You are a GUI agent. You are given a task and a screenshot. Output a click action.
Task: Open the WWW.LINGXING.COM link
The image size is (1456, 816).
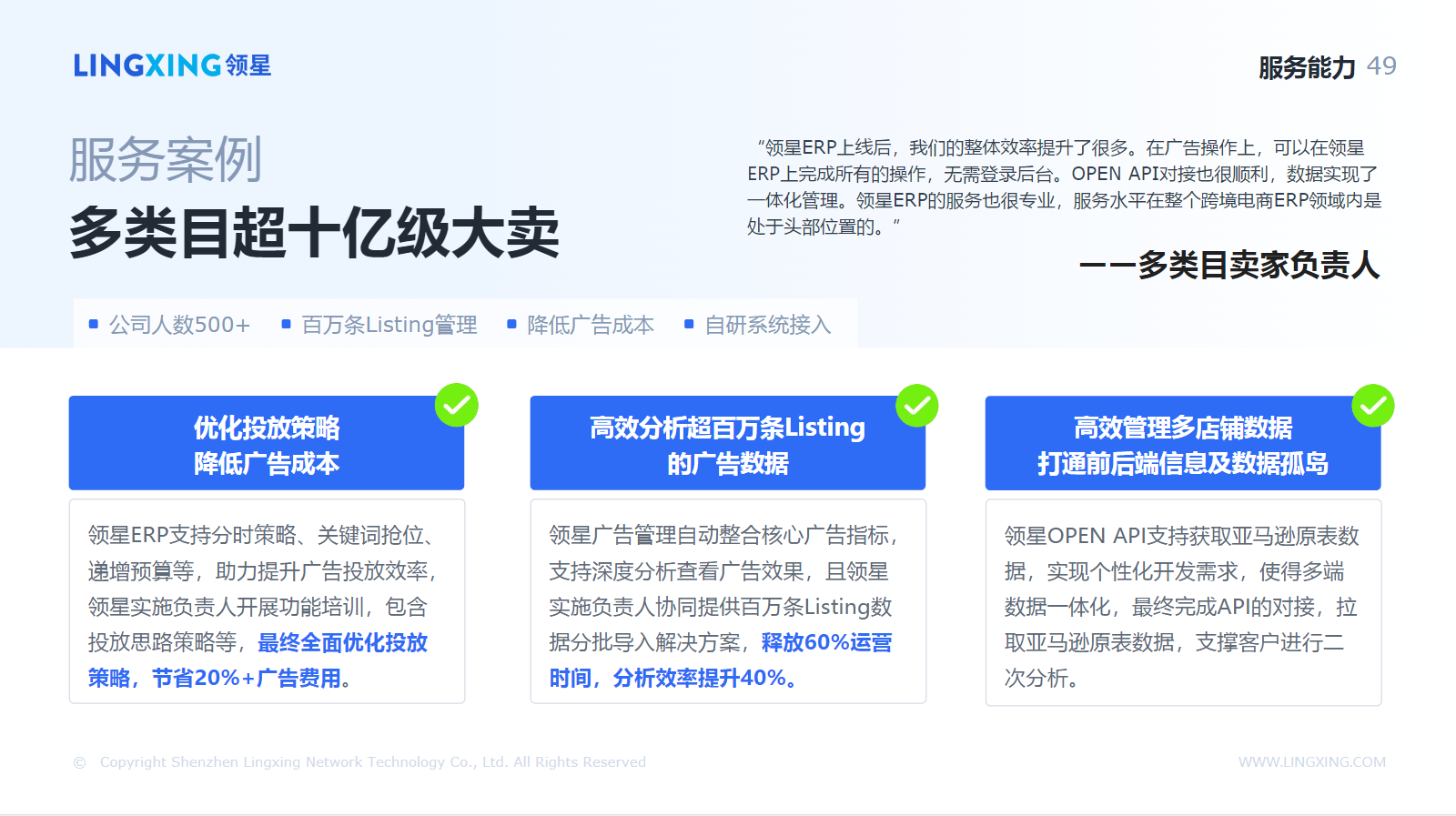(x=1312, y=762)
